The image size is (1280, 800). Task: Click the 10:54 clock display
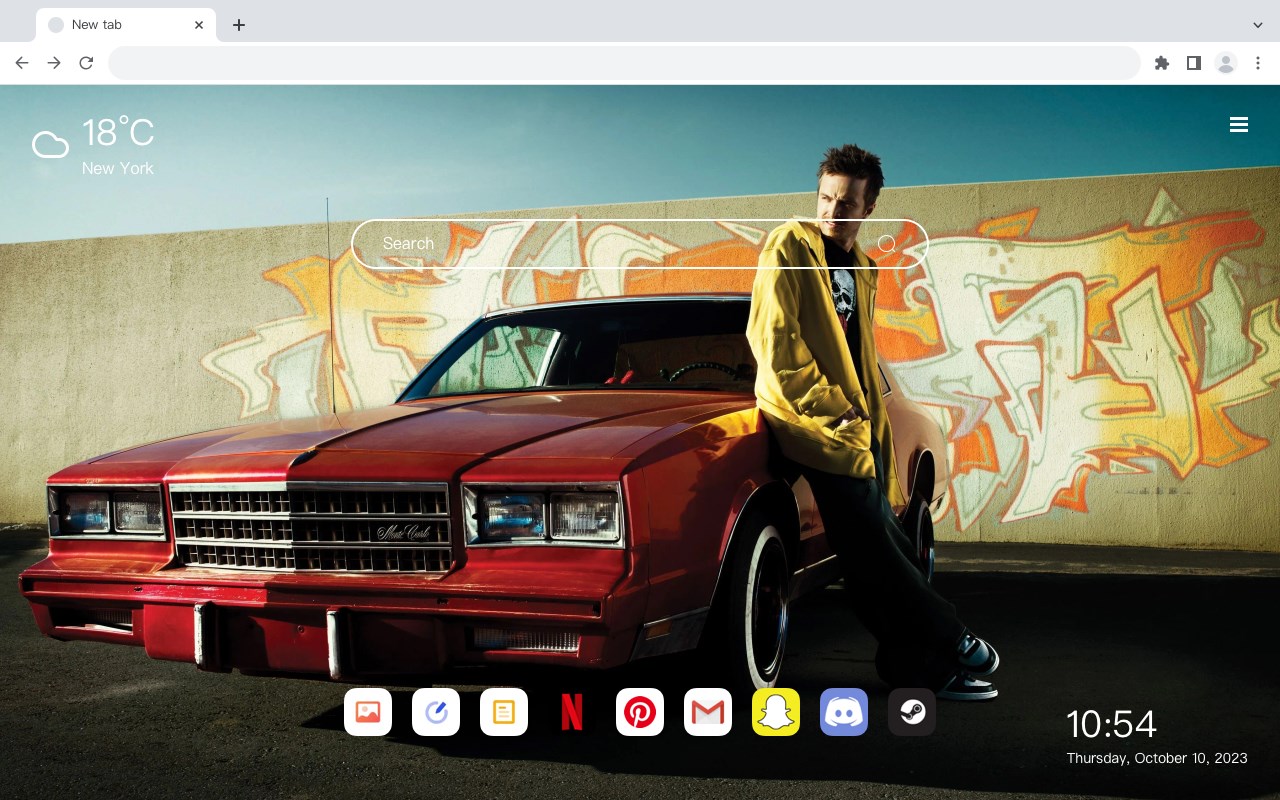1111,724
